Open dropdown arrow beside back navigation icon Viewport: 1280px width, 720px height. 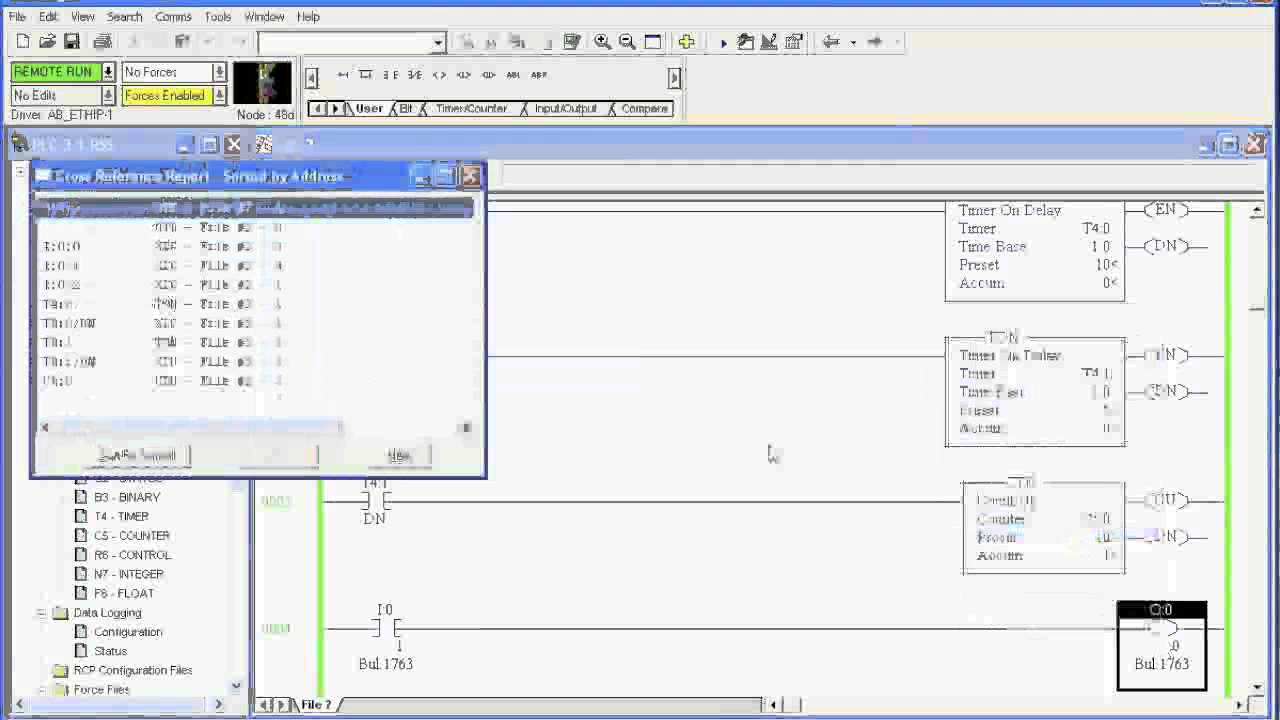pos(853,42)
